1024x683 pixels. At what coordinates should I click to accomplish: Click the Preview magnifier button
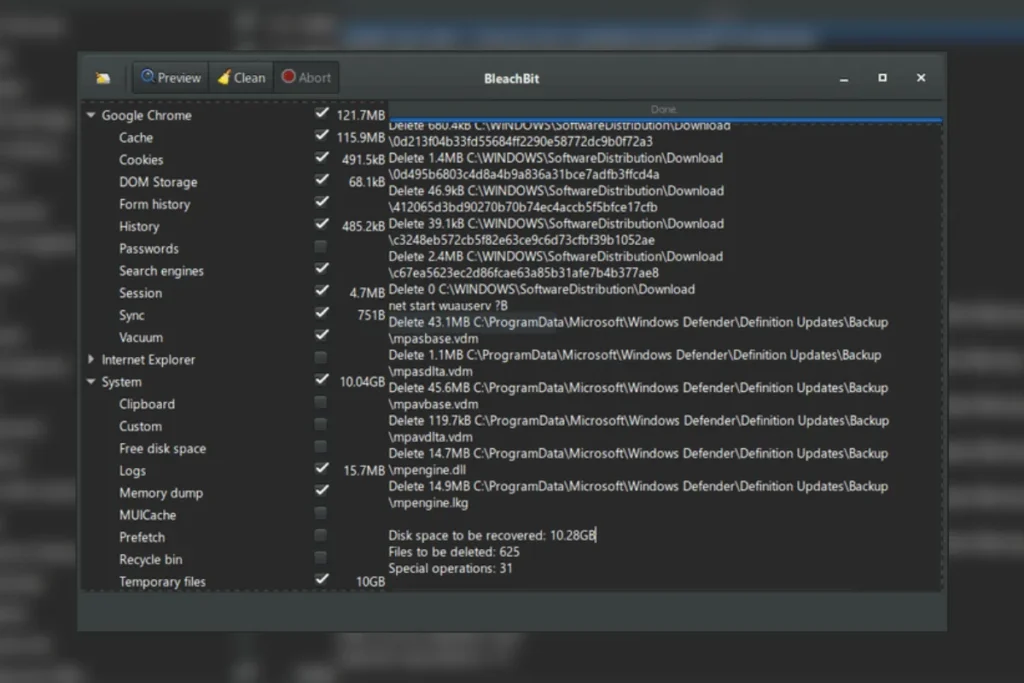(170, 78)
